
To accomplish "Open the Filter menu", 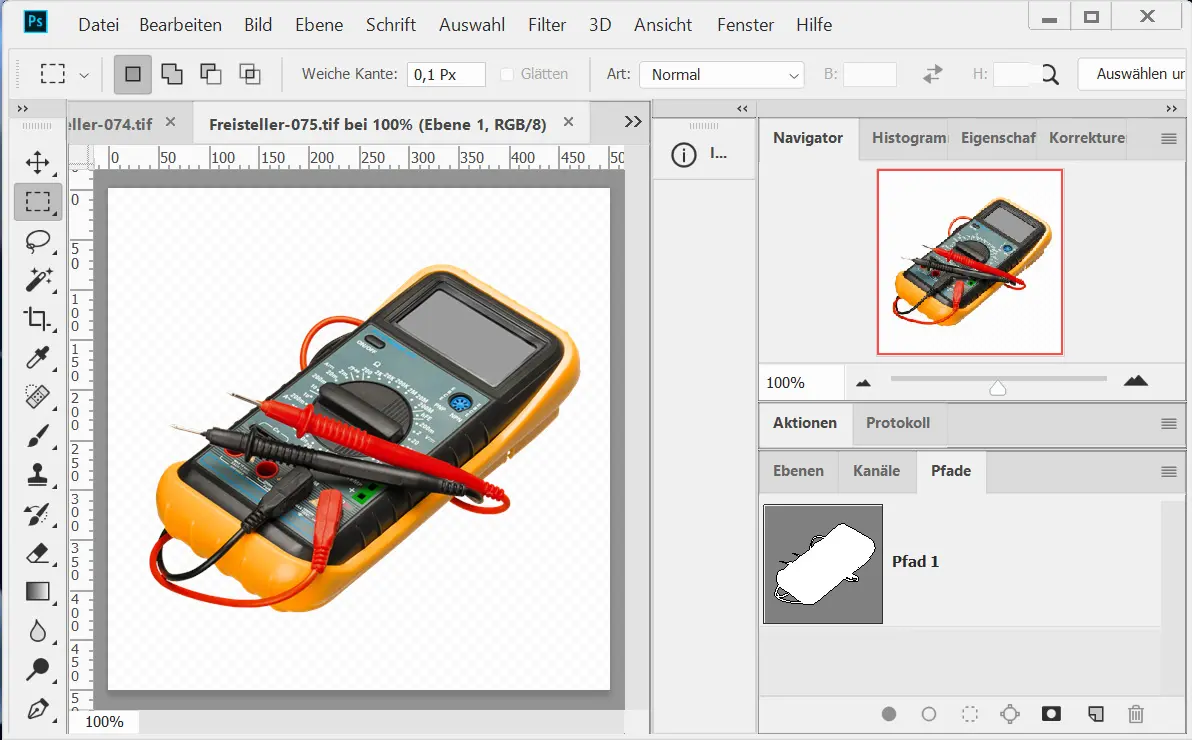I will click(546, 25).
